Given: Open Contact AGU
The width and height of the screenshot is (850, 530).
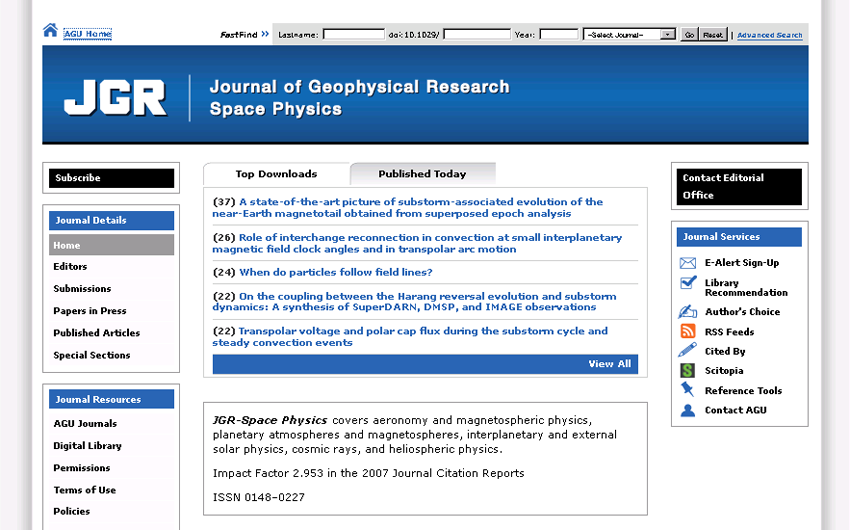Looking at the screenshot, I should point(735,410).
